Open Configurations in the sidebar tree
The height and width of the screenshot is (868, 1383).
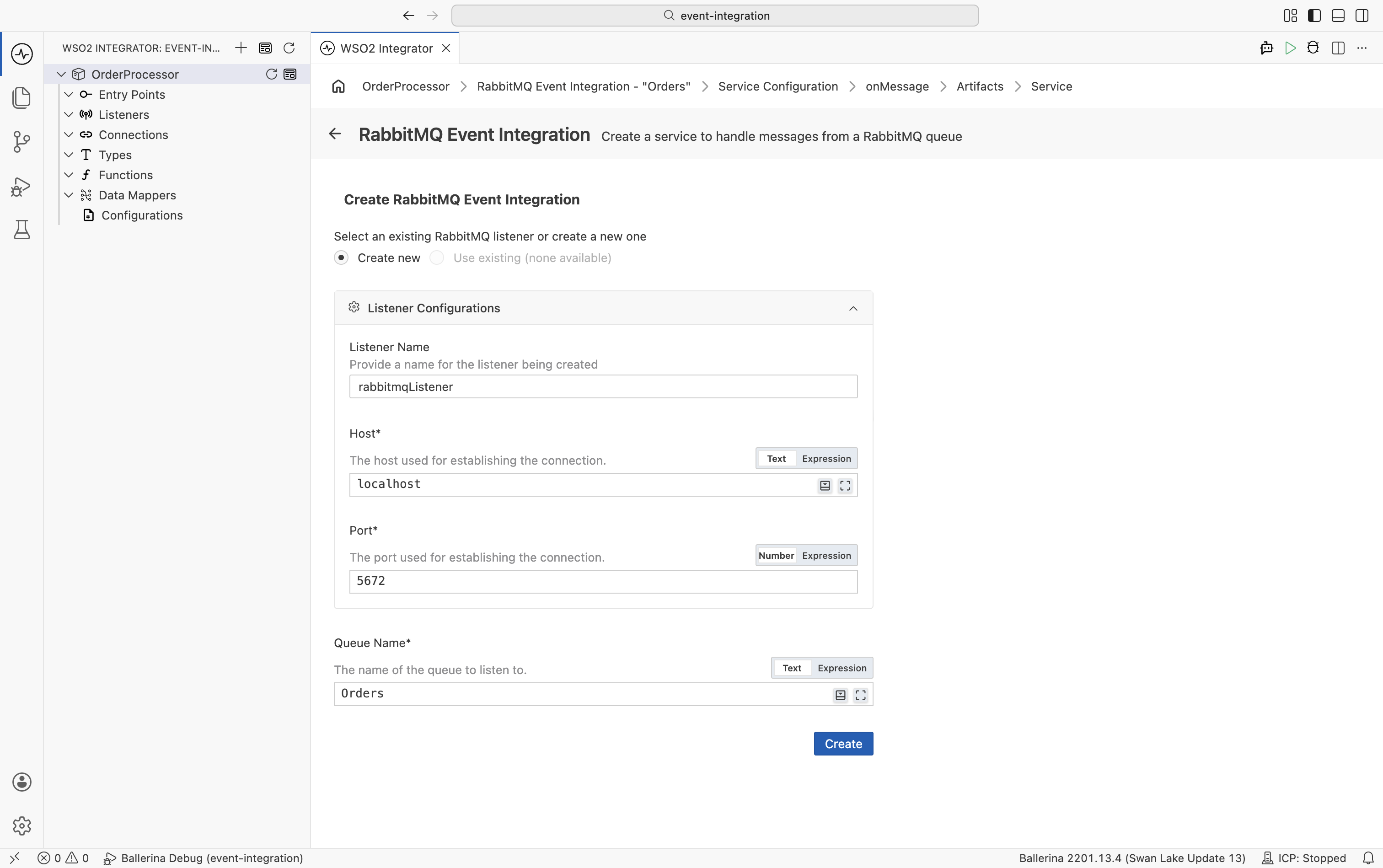142,215
